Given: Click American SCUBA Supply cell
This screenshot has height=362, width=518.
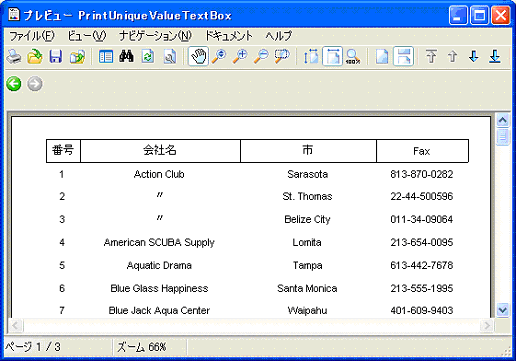Looking at the screenshot, I should [159, 243].
